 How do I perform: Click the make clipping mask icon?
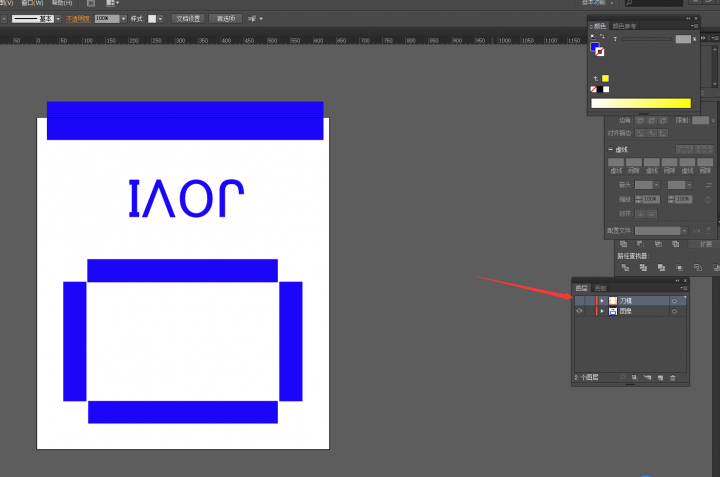(634, 378)
